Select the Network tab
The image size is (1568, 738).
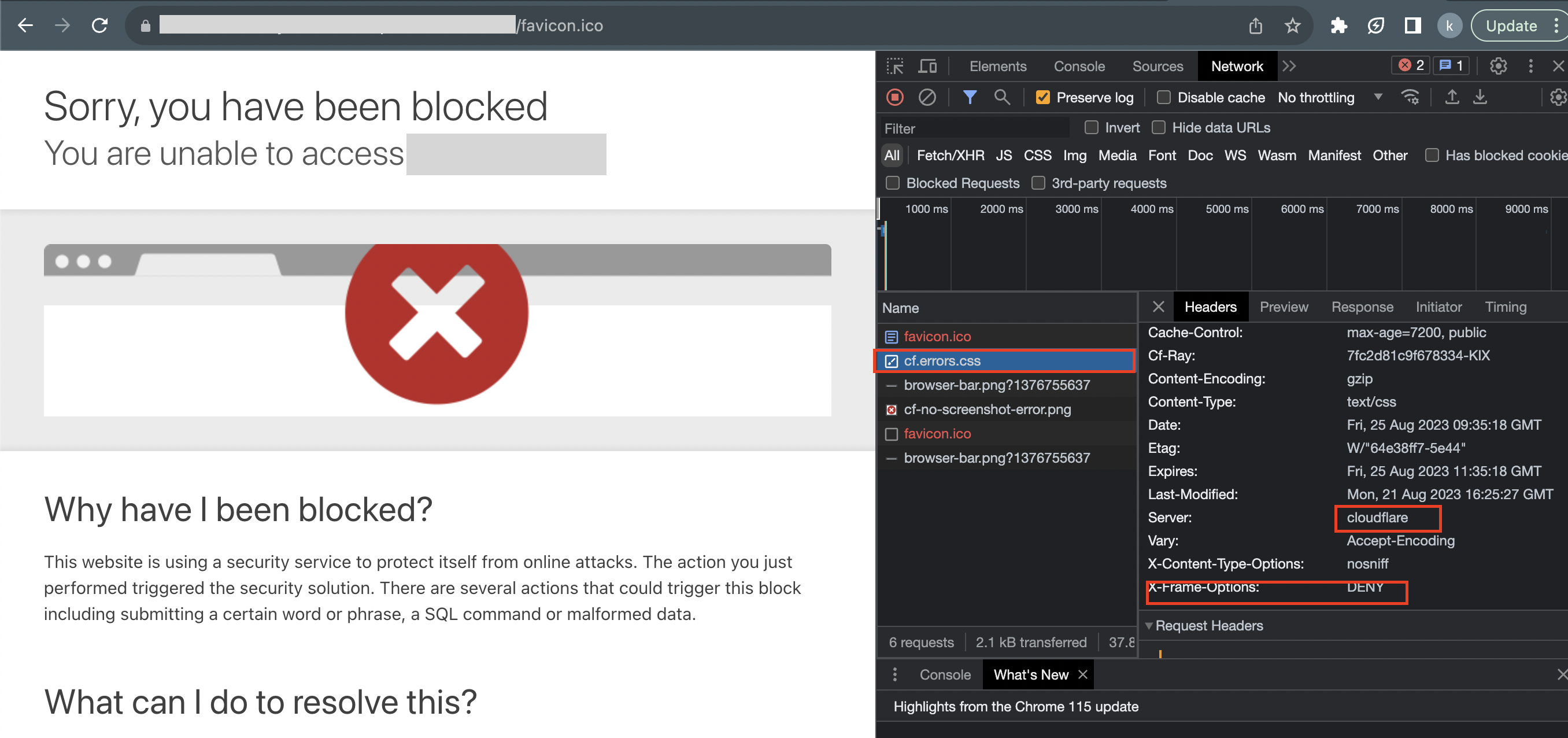tap(1237, 67)
